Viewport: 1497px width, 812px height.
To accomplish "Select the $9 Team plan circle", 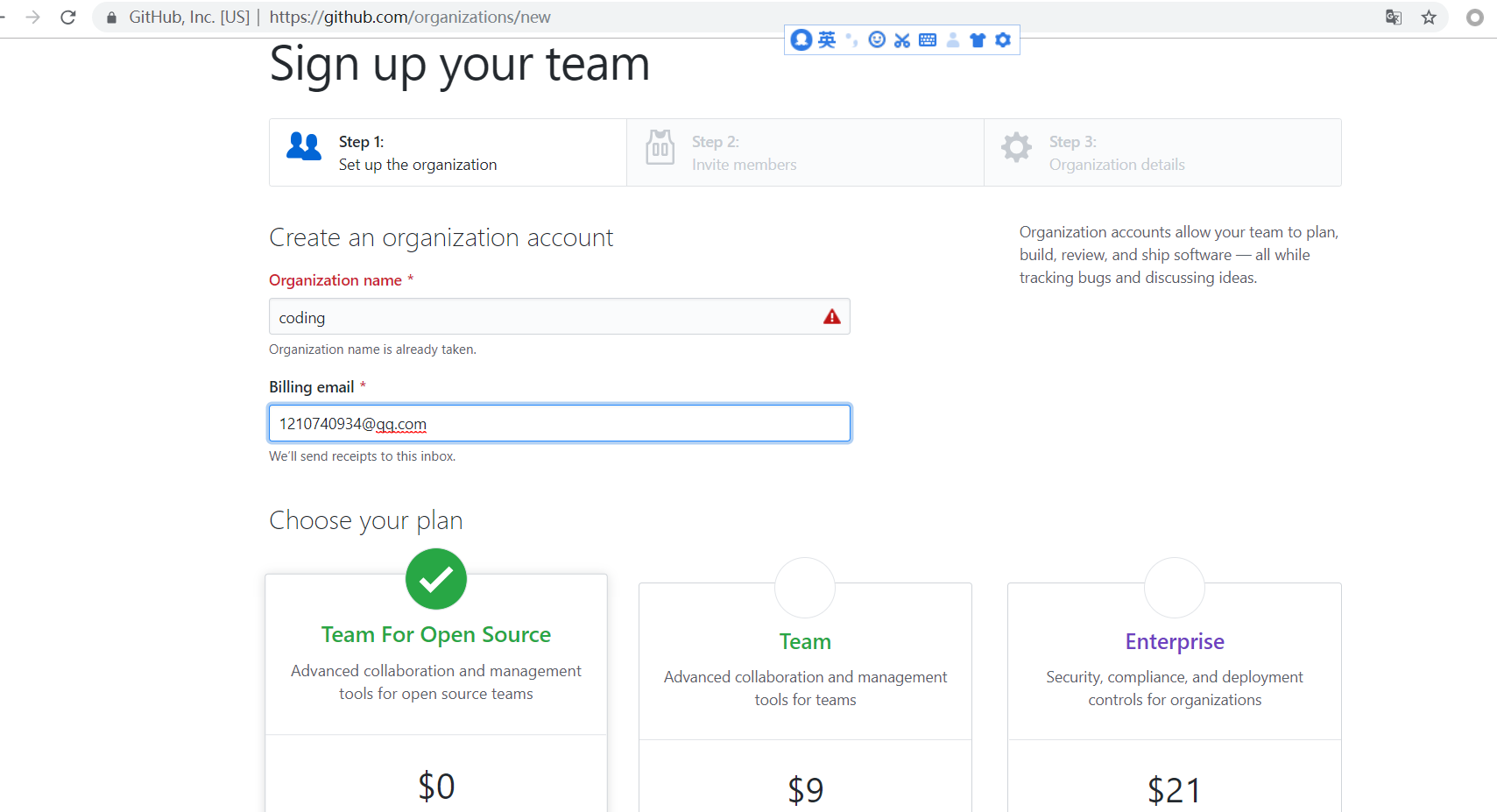I will tap(805, 588).
